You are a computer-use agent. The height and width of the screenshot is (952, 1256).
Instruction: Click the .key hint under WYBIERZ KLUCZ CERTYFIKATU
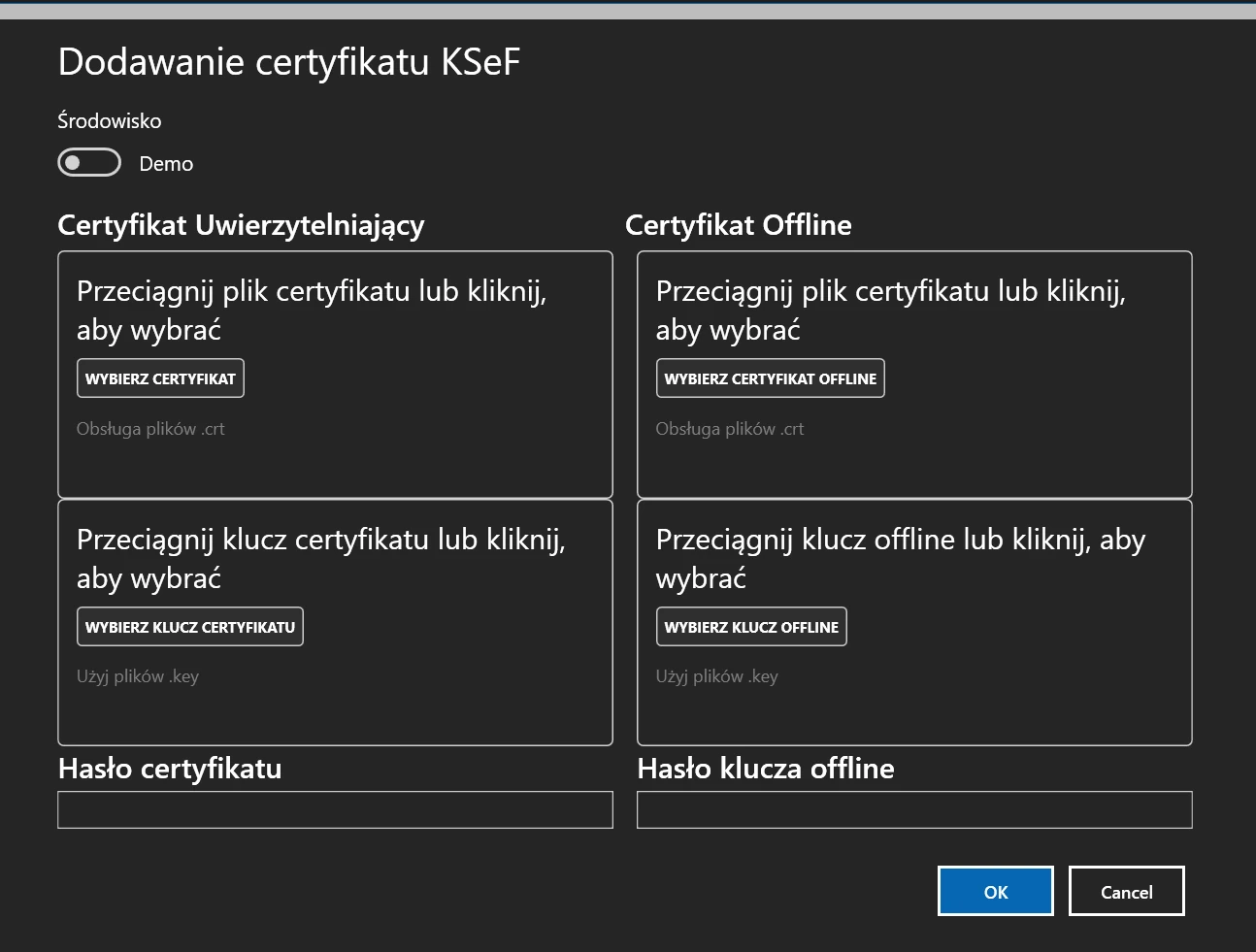click(x=138, y=676)
